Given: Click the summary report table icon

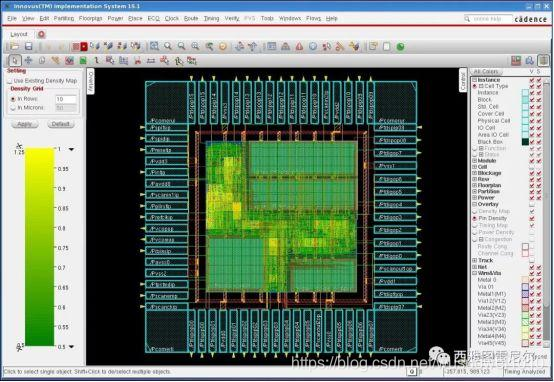Looking at the screenshot, I should click(x=272, y=46).
